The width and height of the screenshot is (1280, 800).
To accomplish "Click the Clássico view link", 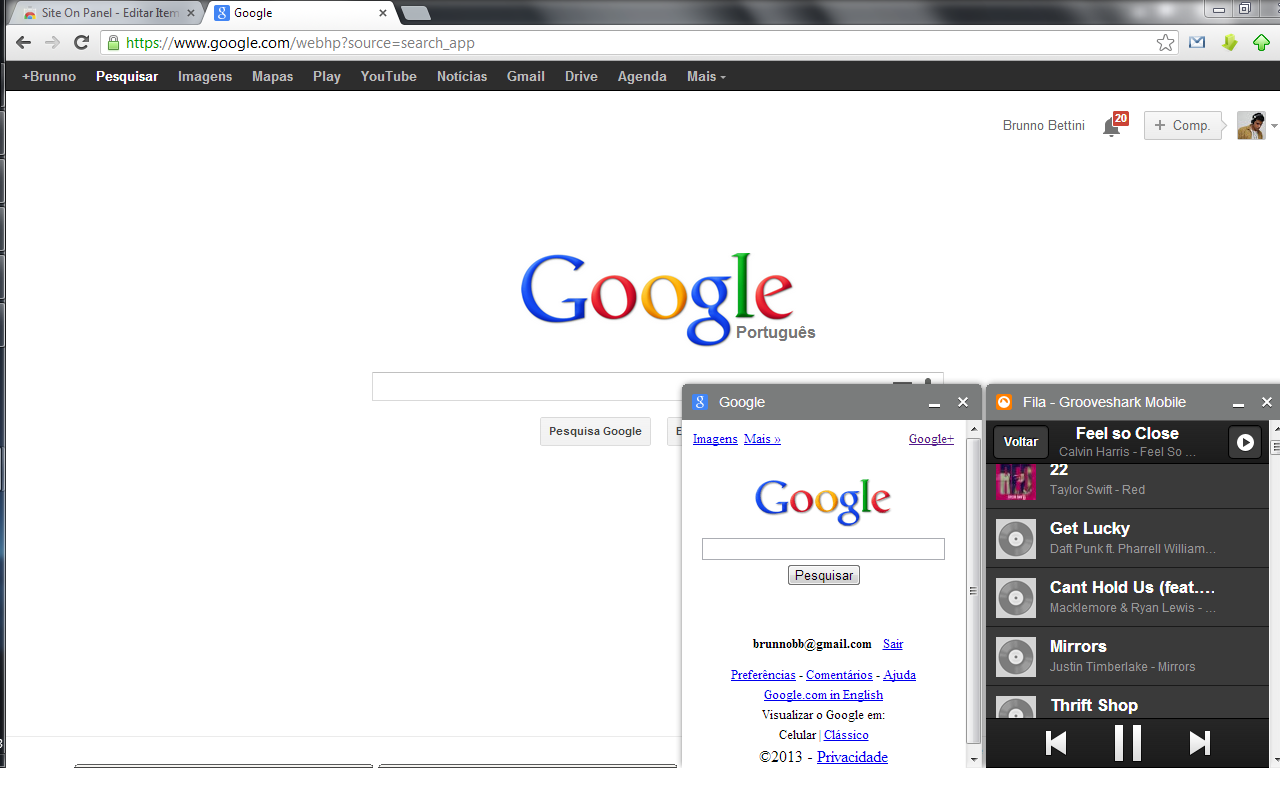I will coord(846,735).
